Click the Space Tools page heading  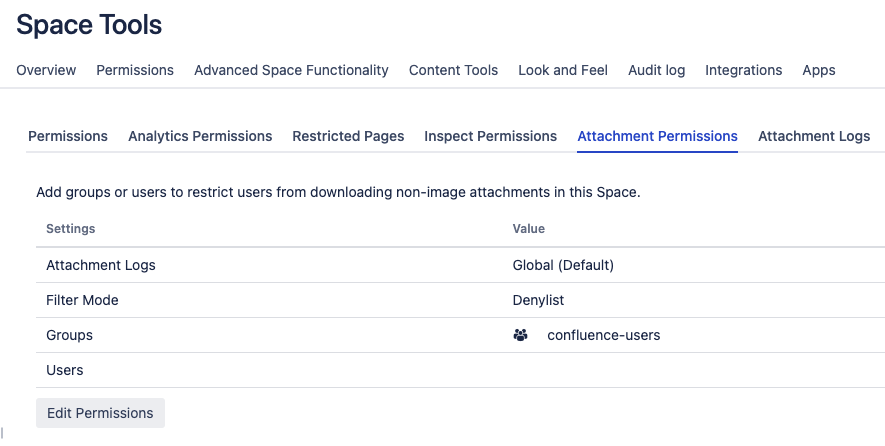(89, 25)
